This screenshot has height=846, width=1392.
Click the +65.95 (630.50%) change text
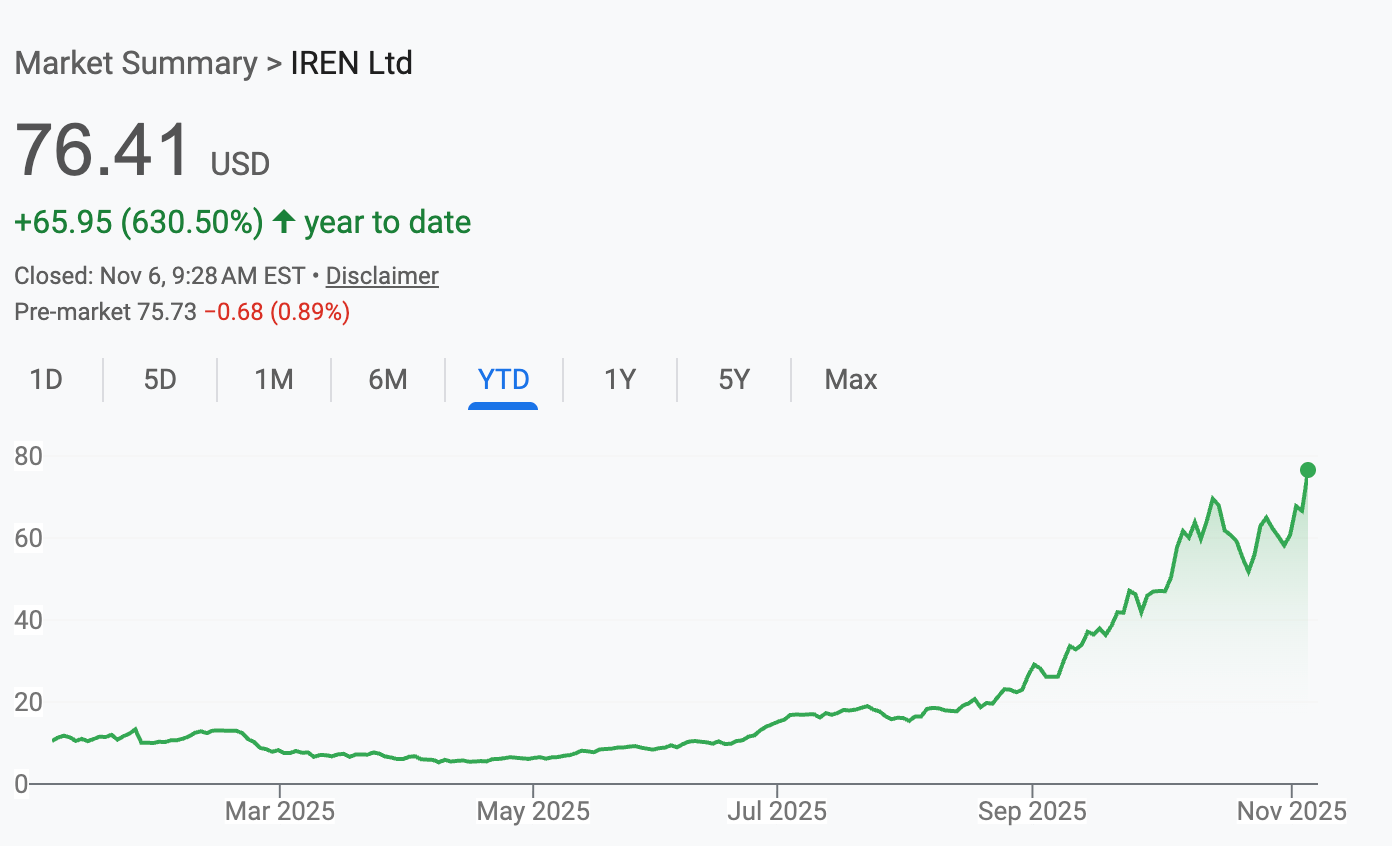pos(139,222)
